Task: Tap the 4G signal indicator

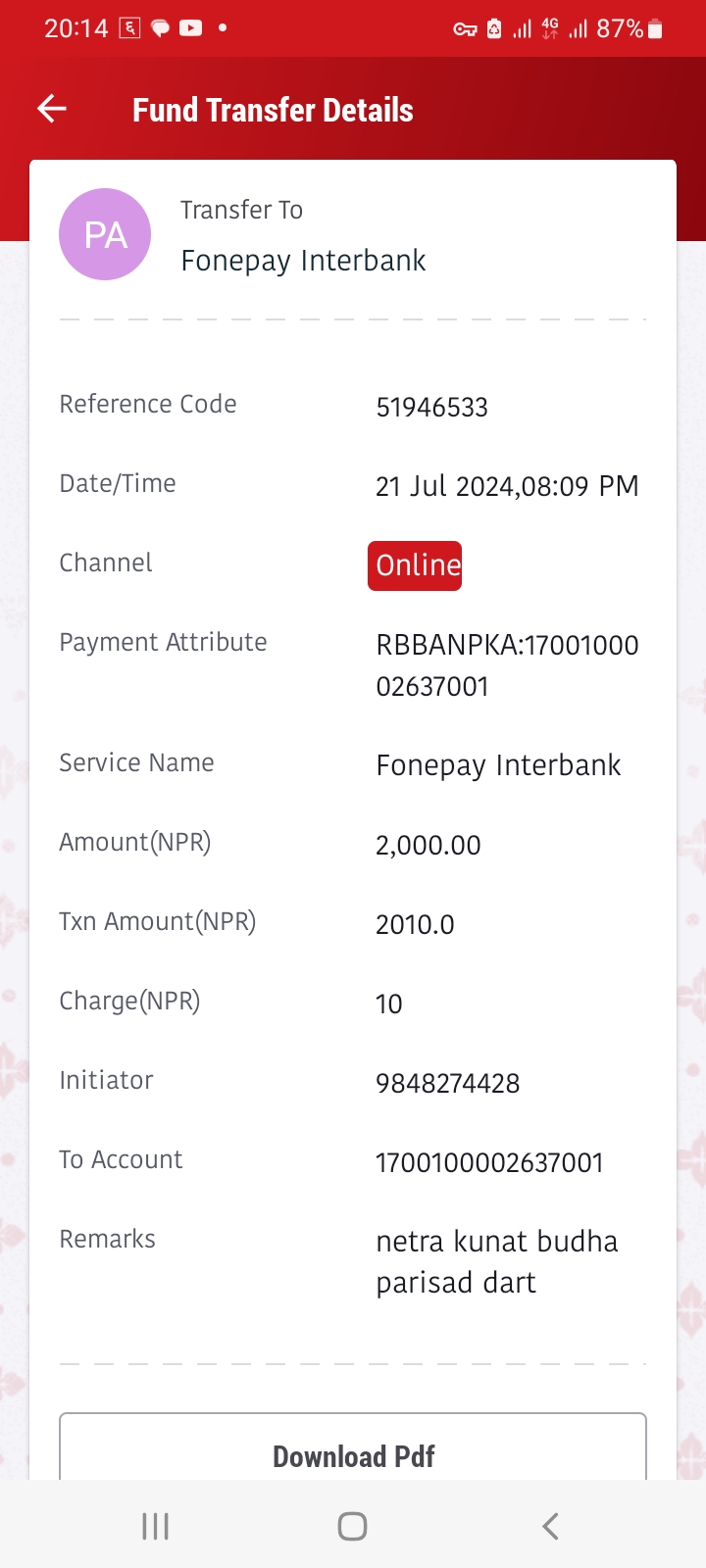Action: tap(550, 28)
